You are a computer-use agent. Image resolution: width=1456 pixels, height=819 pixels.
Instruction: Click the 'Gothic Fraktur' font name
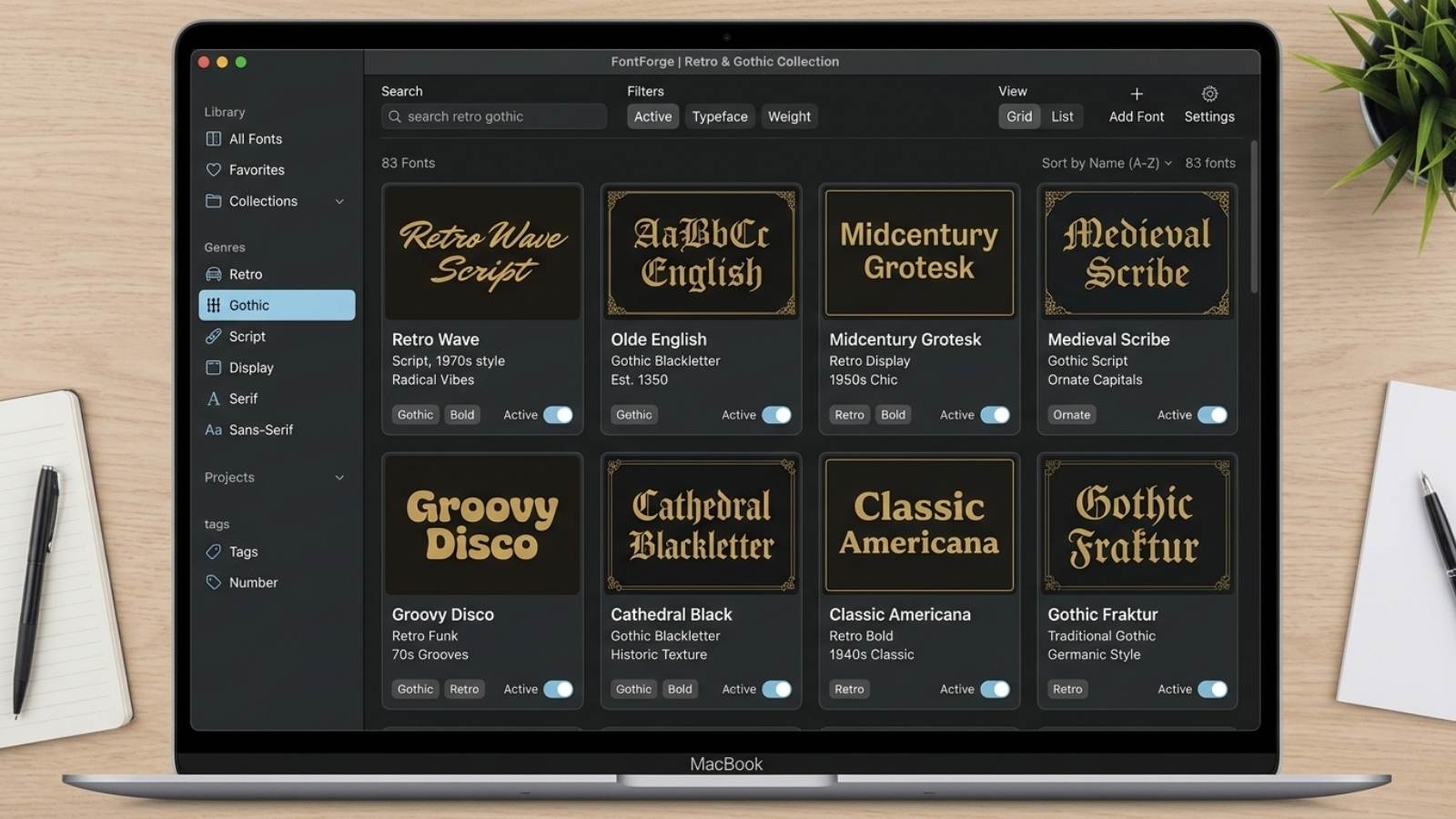1102,614
